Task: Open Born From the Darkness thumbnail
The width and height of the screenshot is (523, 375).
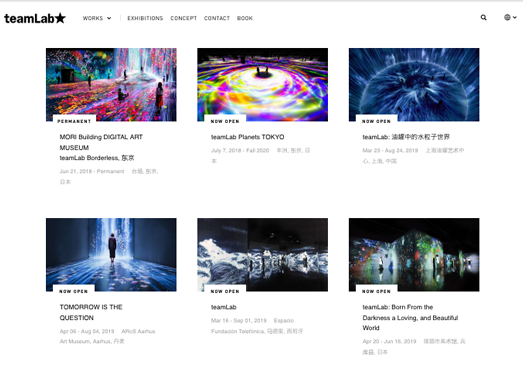Action: click(414, 255)
